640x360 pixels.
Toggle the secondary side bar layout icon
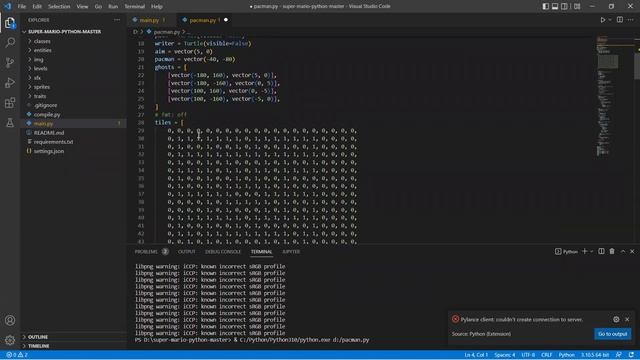point(564,7)
